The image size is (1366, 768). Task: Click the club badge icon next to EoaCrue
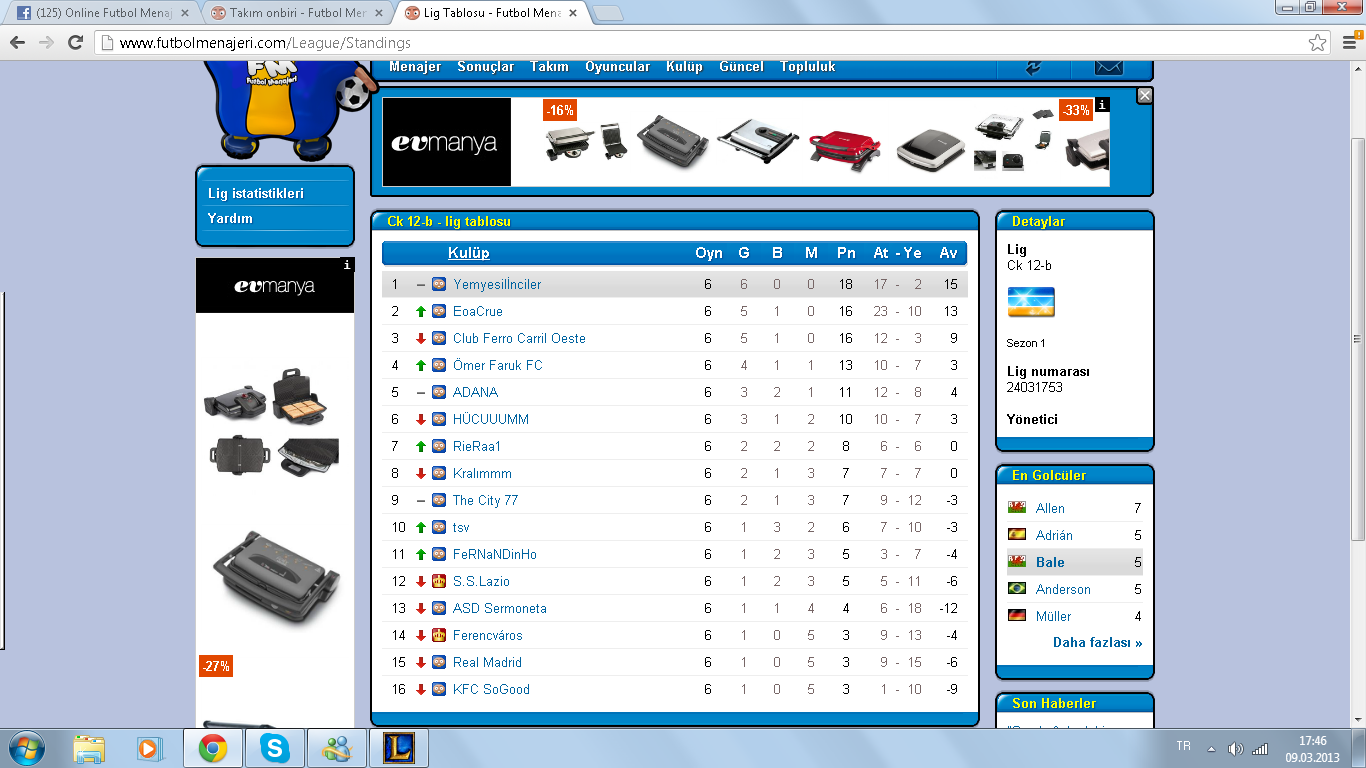pyautogui.click(x=439, y=311)
